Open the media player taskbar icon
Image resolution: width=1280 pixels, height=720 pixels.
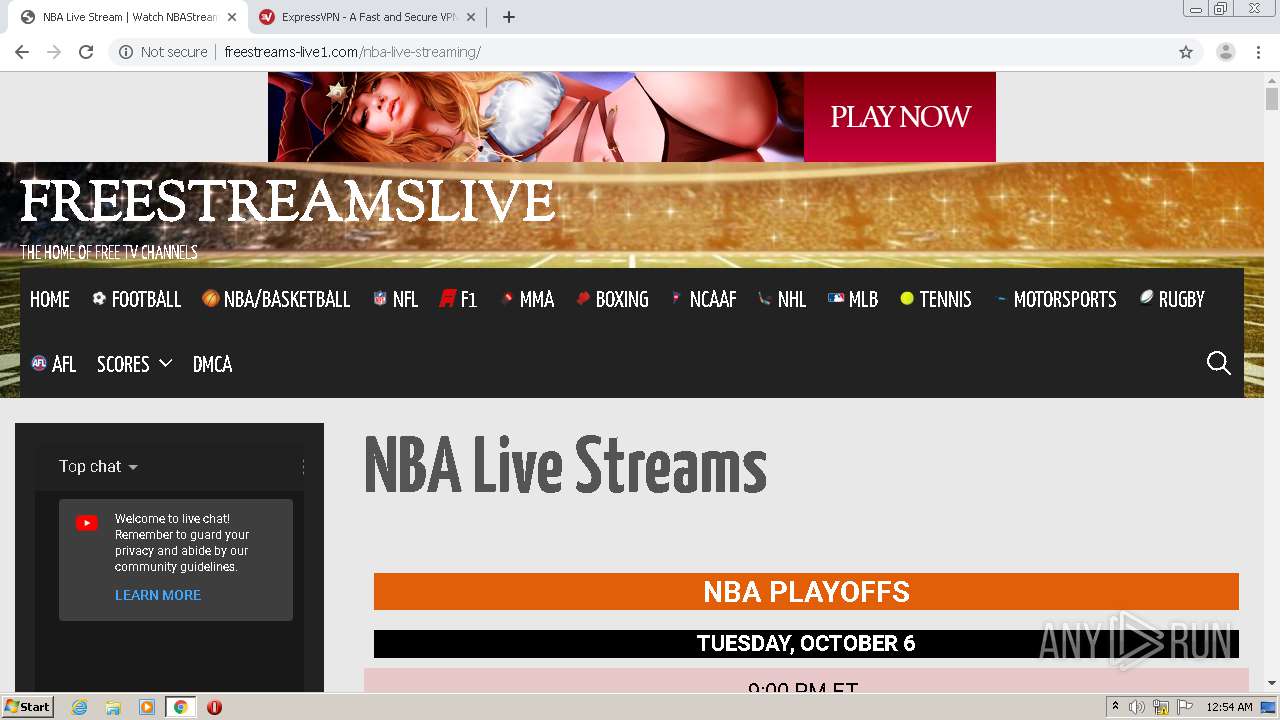(x=147, y=707)
